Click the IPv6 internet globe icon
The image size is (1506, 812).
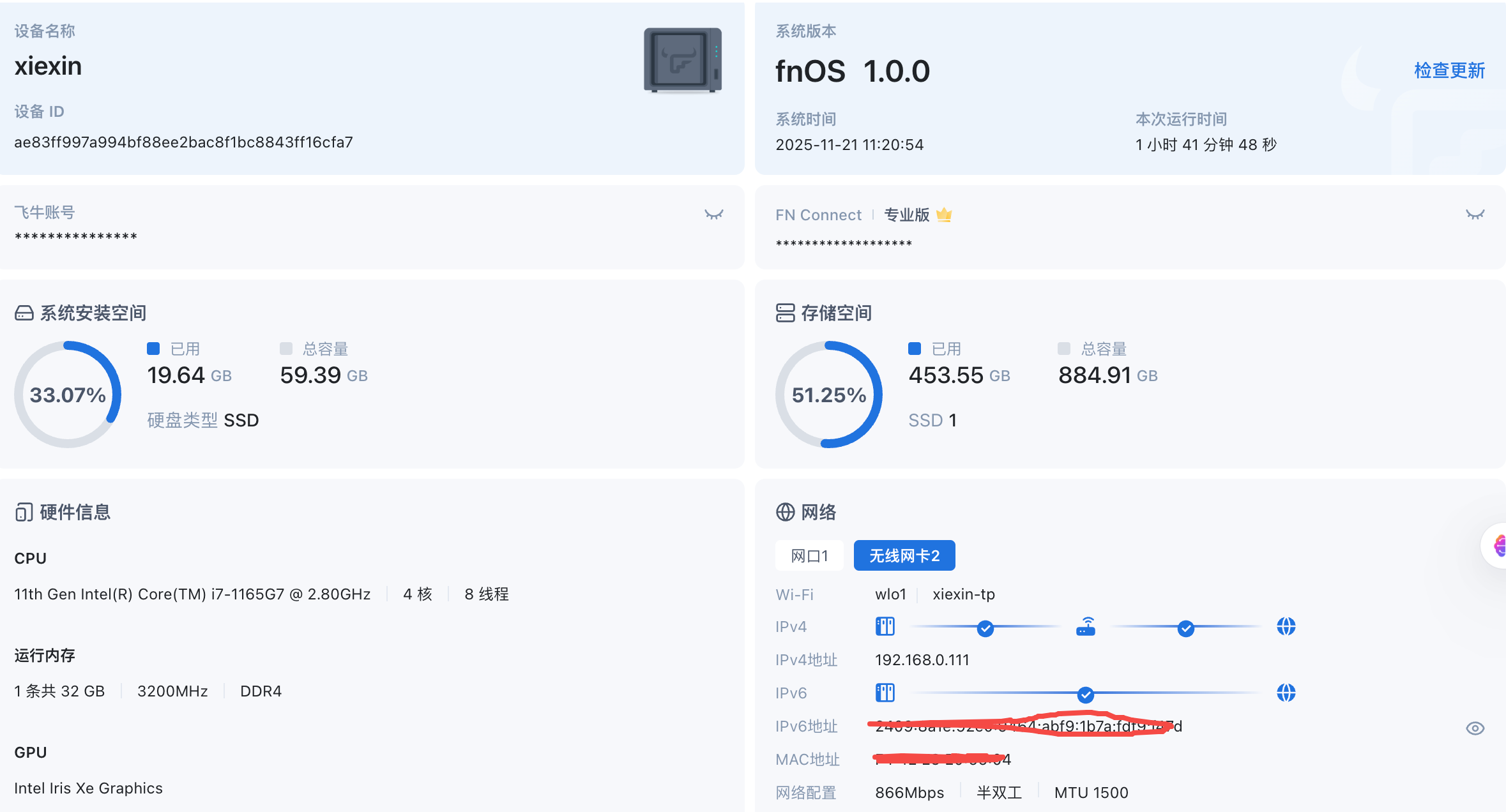click(1286, 693)
